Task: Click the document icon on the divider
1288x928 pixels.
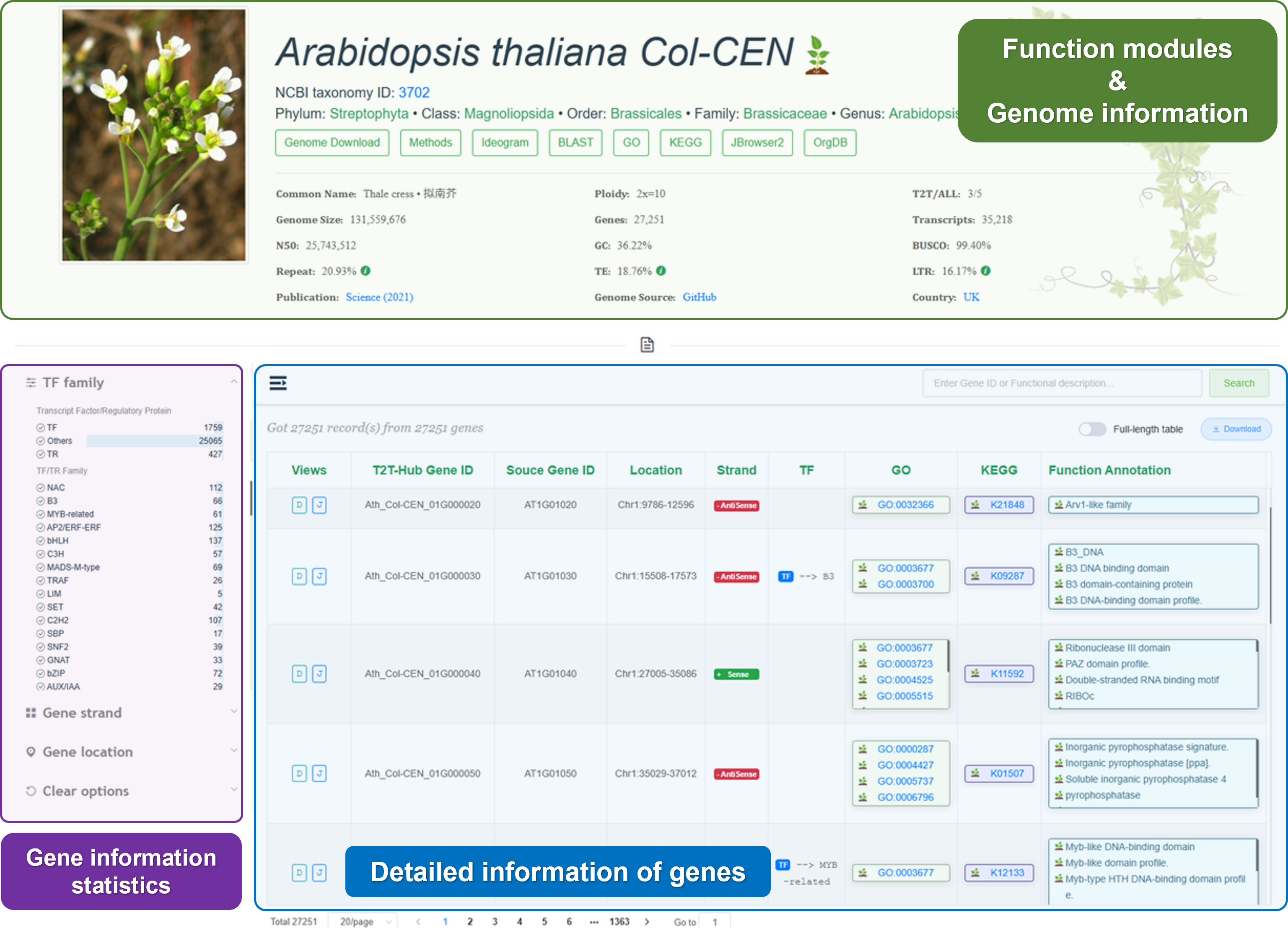Action: (x=647, y=344)
